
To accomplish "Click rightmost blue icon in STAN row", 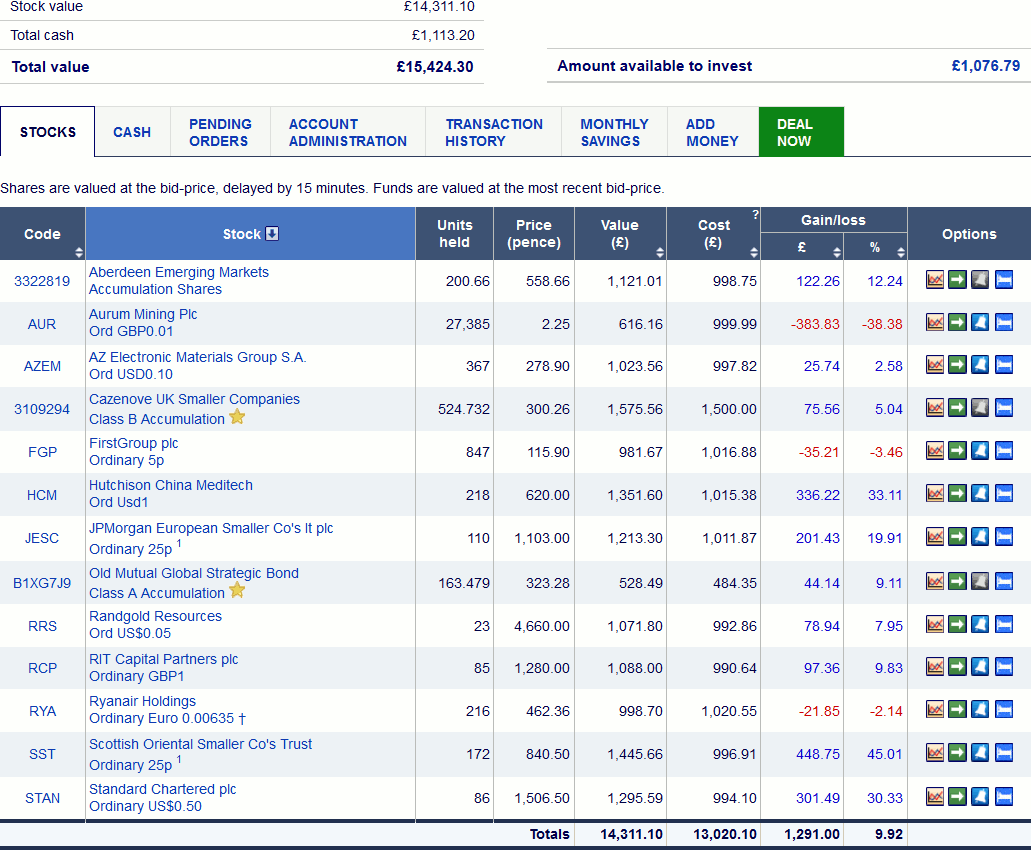I will point(1003,797).
